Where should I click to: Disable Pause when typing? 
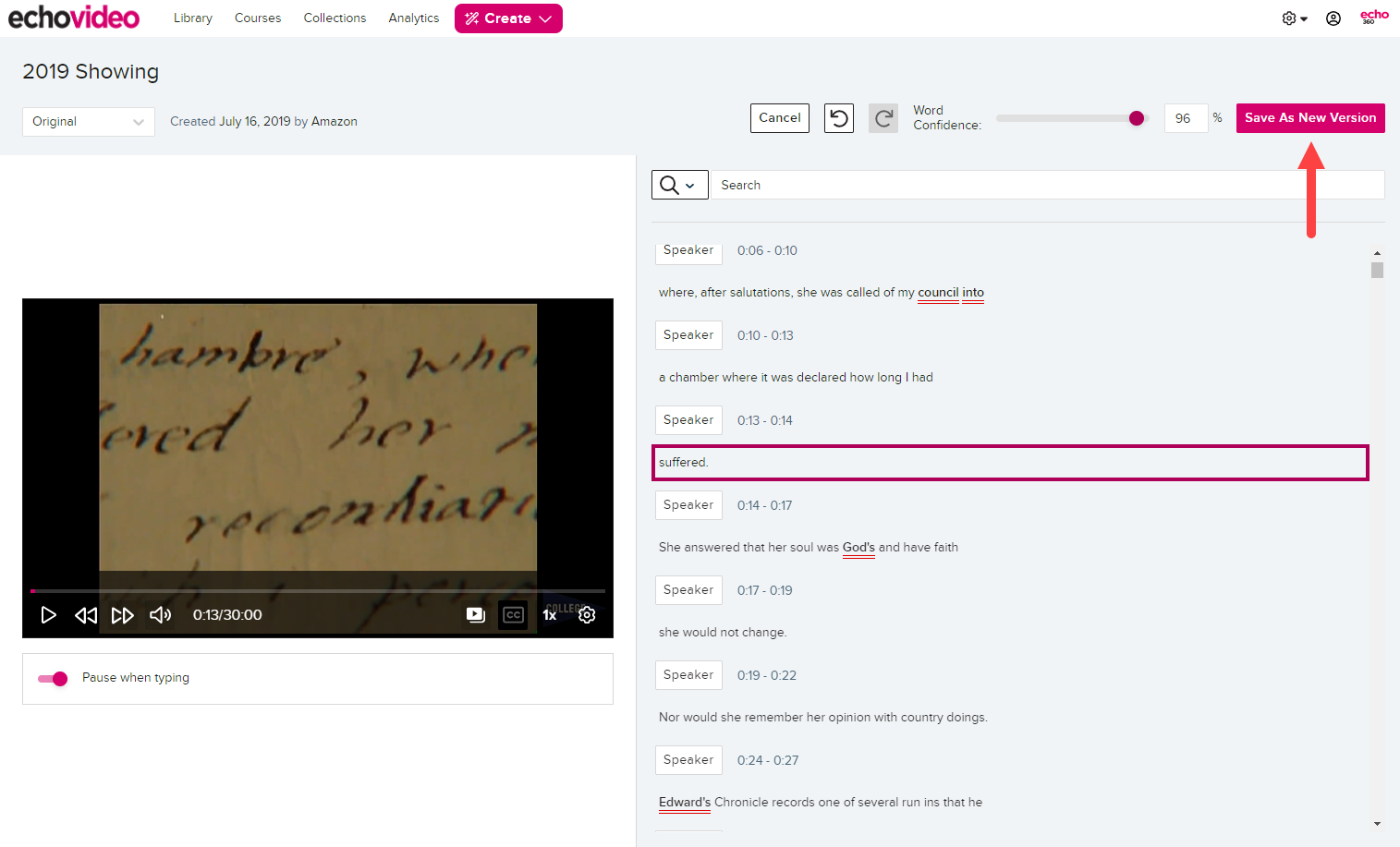53,678
